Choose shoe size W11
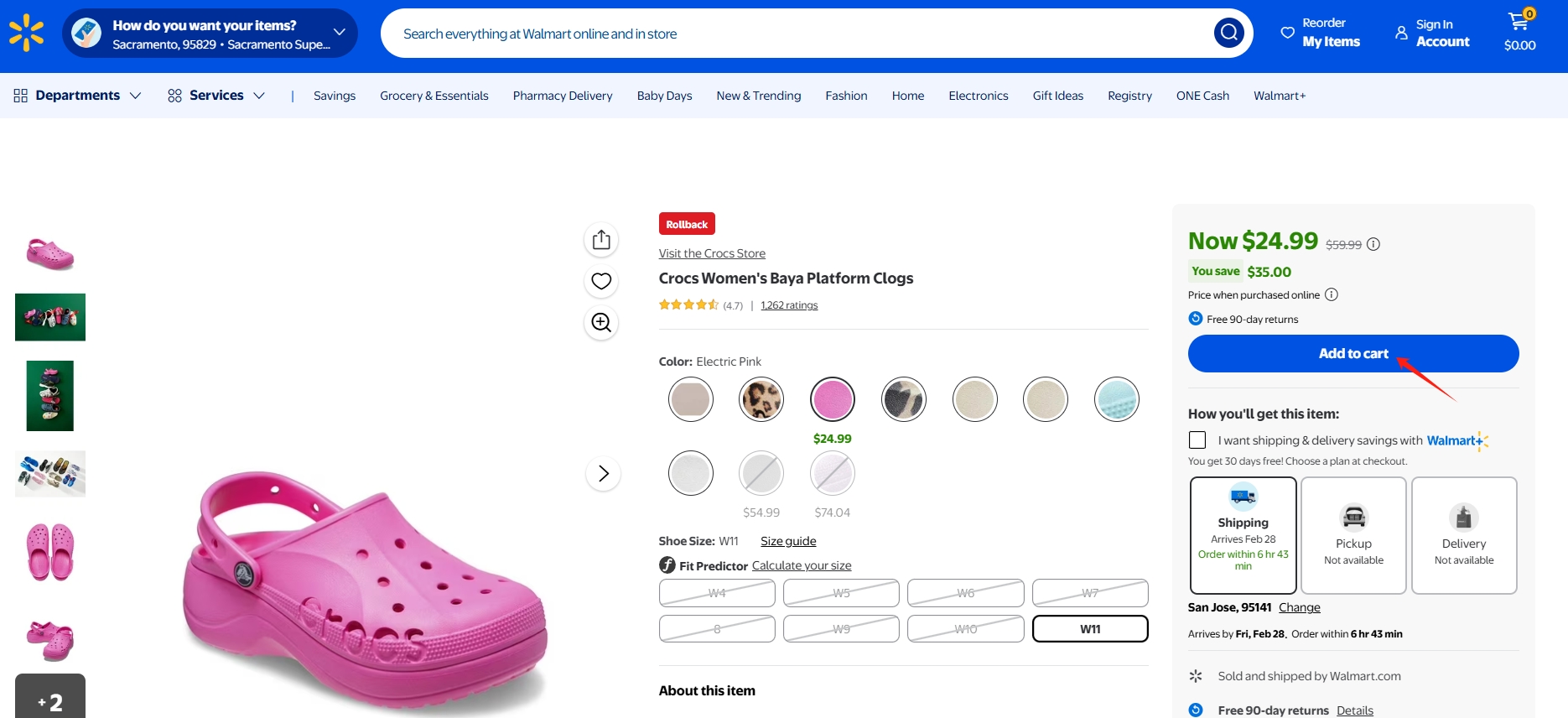 [1090, 629]
